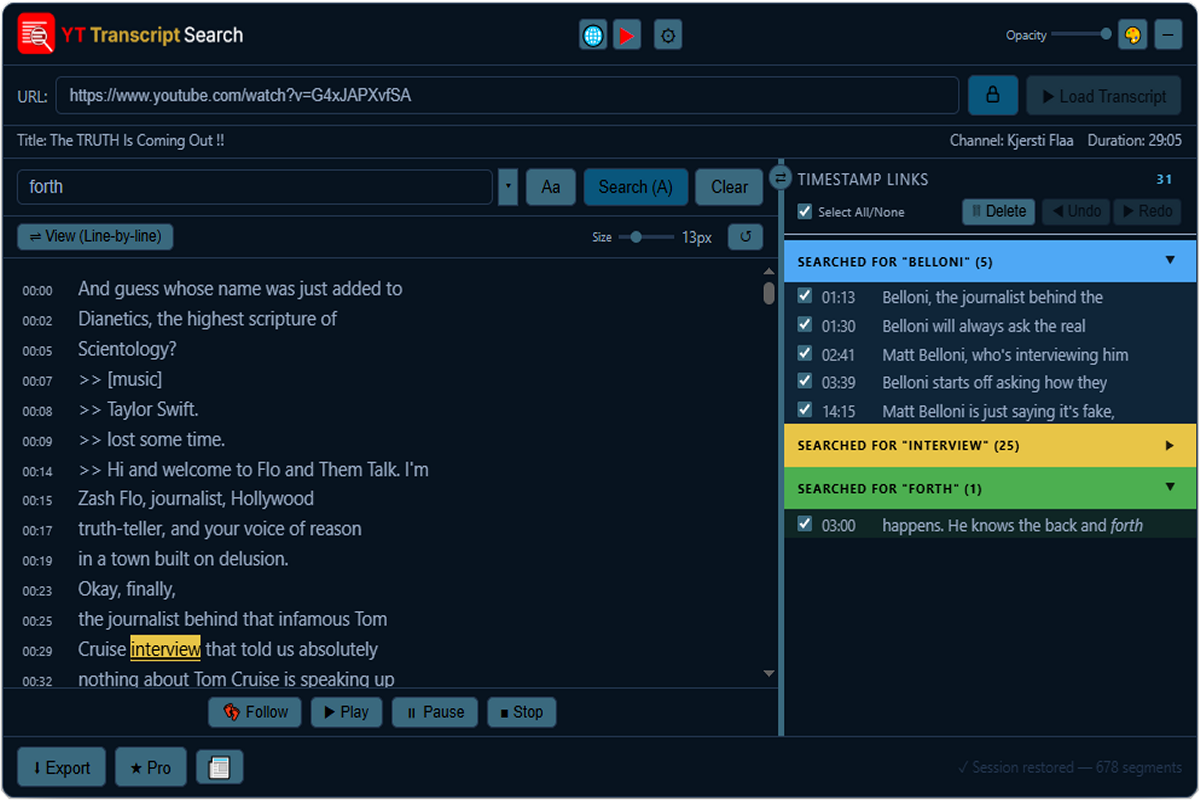Image resolution: width=1200 pixels, height=800 pixels.
Task: Reset font size with the refresh icon
Action: (x=745, y=237)
